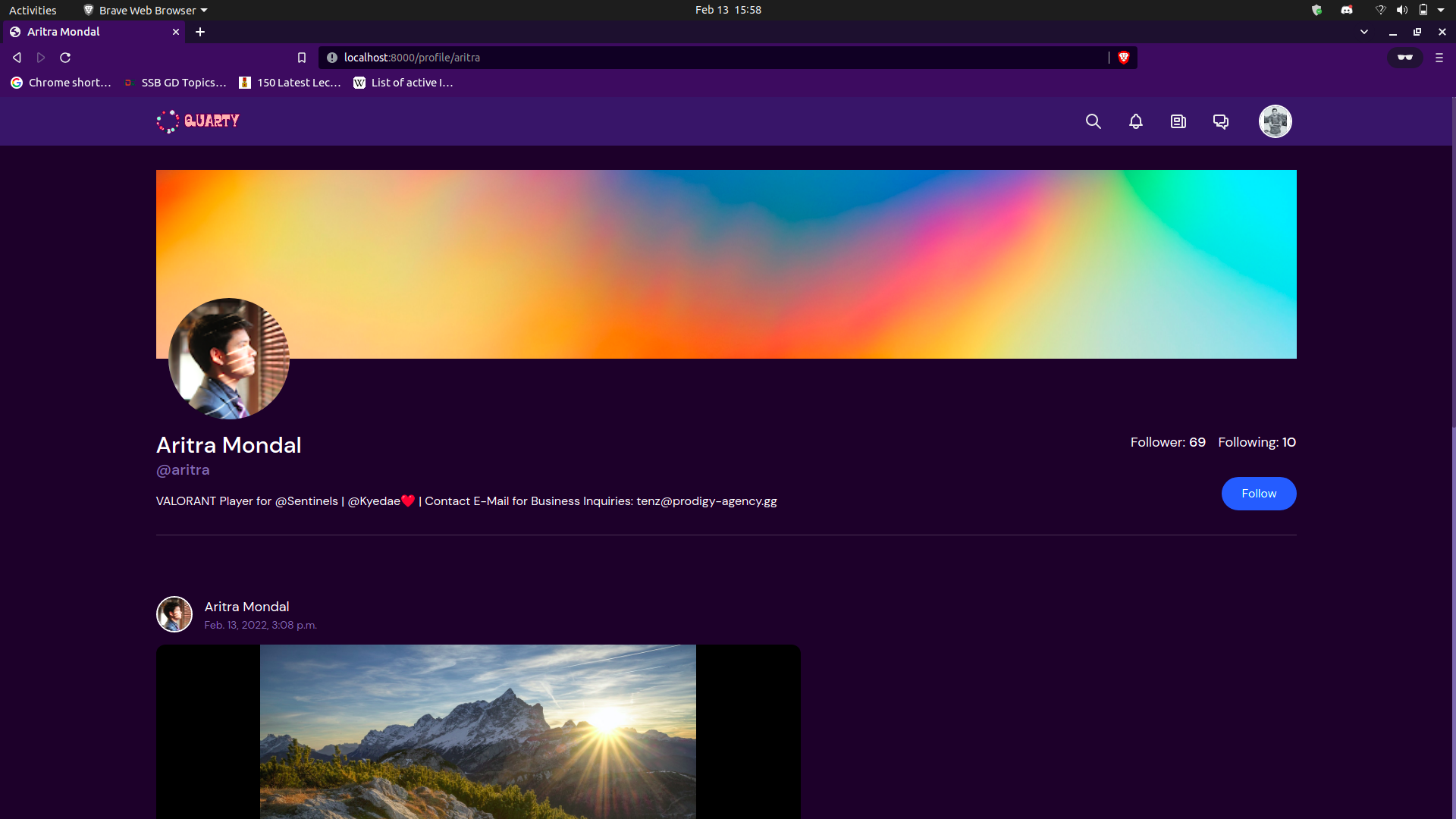The image size is (1456, 819).
Task: Open the logged-in user avatar in navbar
Action: 1275,121
